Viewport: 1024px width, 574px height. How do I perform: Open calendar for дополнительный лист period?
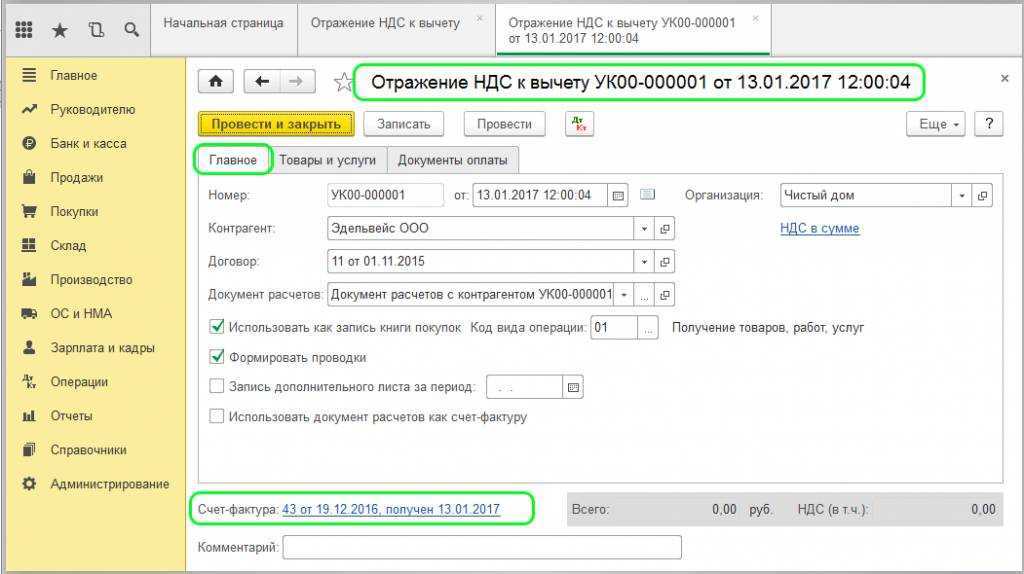coord(573,387)
